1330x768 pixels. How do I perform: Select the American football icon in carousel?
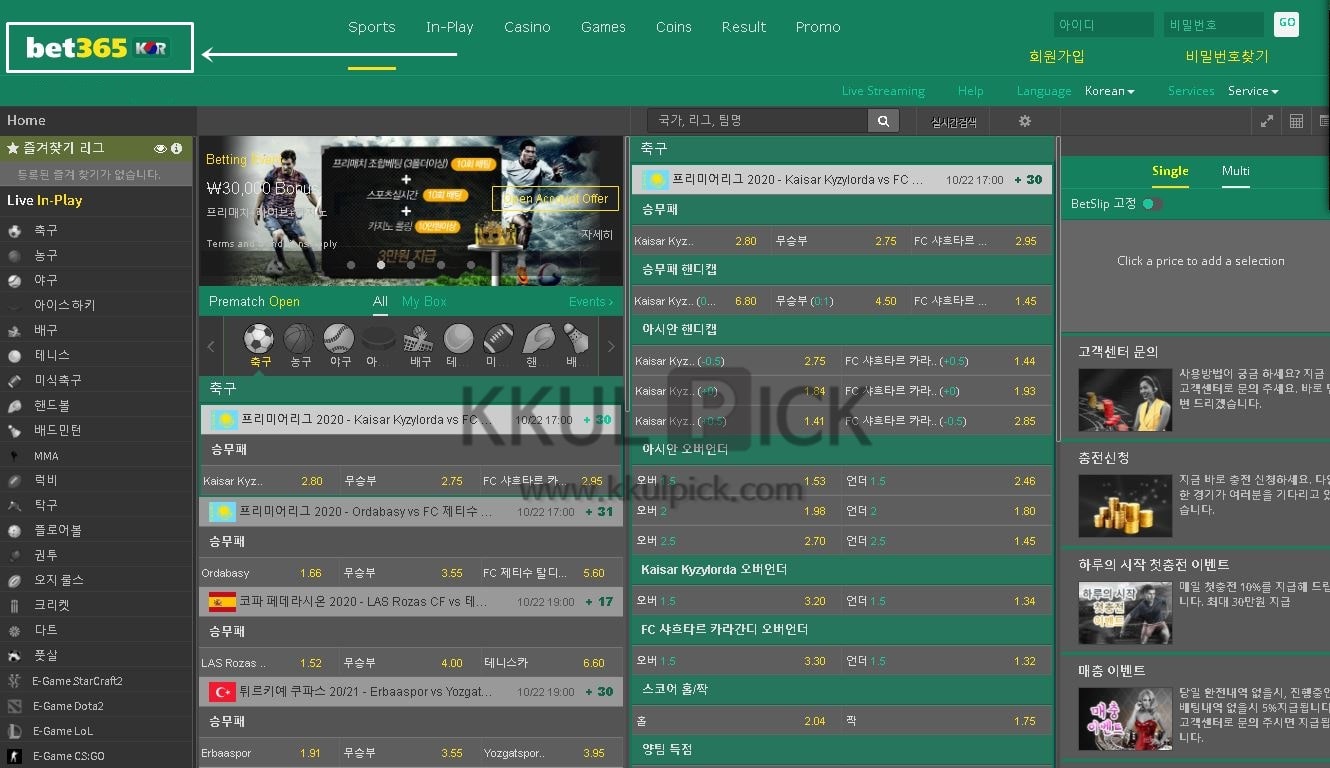point(498,338)
